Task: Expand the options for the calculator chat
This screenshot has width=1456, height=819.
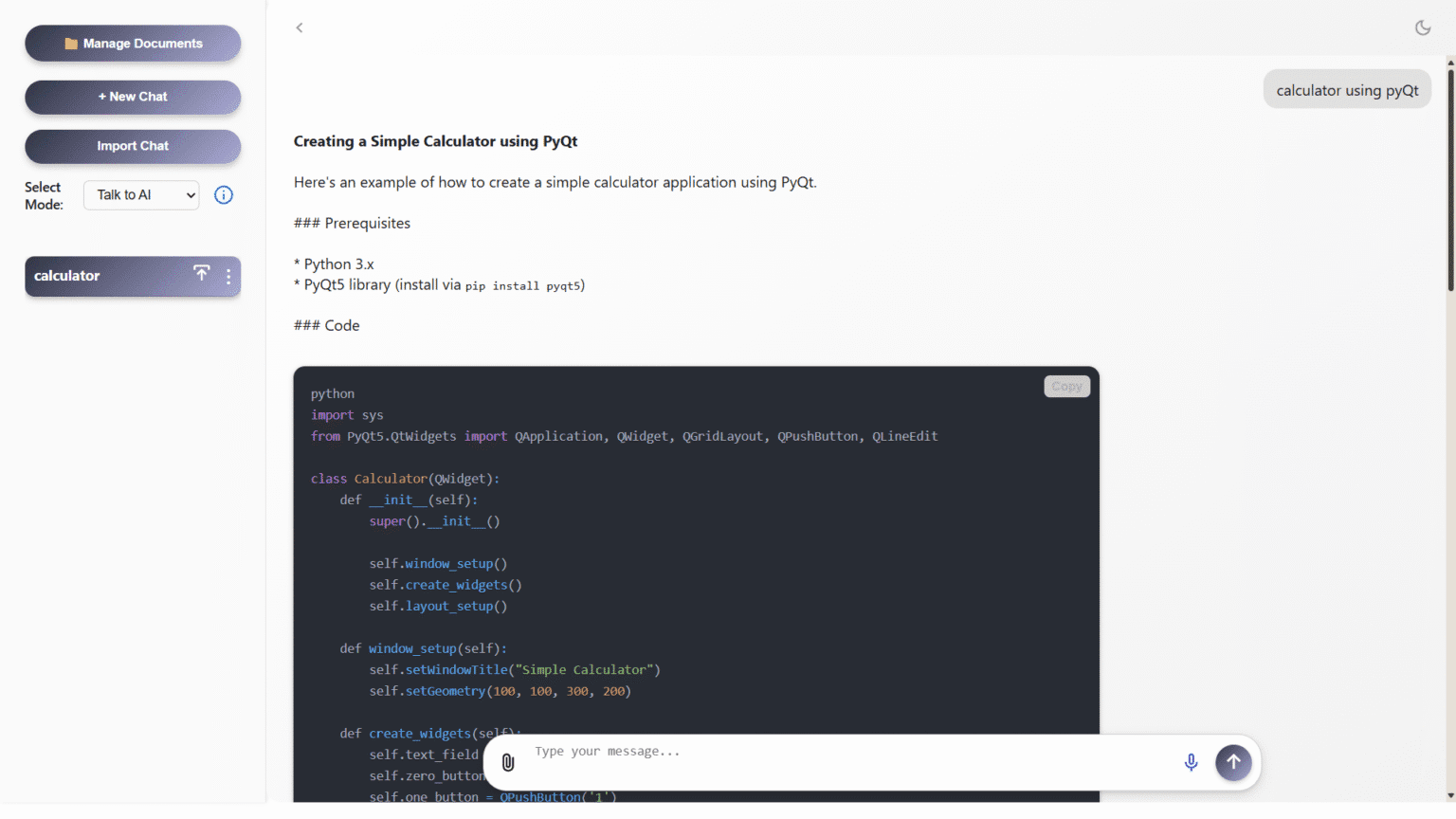Action: click(227, 276)
